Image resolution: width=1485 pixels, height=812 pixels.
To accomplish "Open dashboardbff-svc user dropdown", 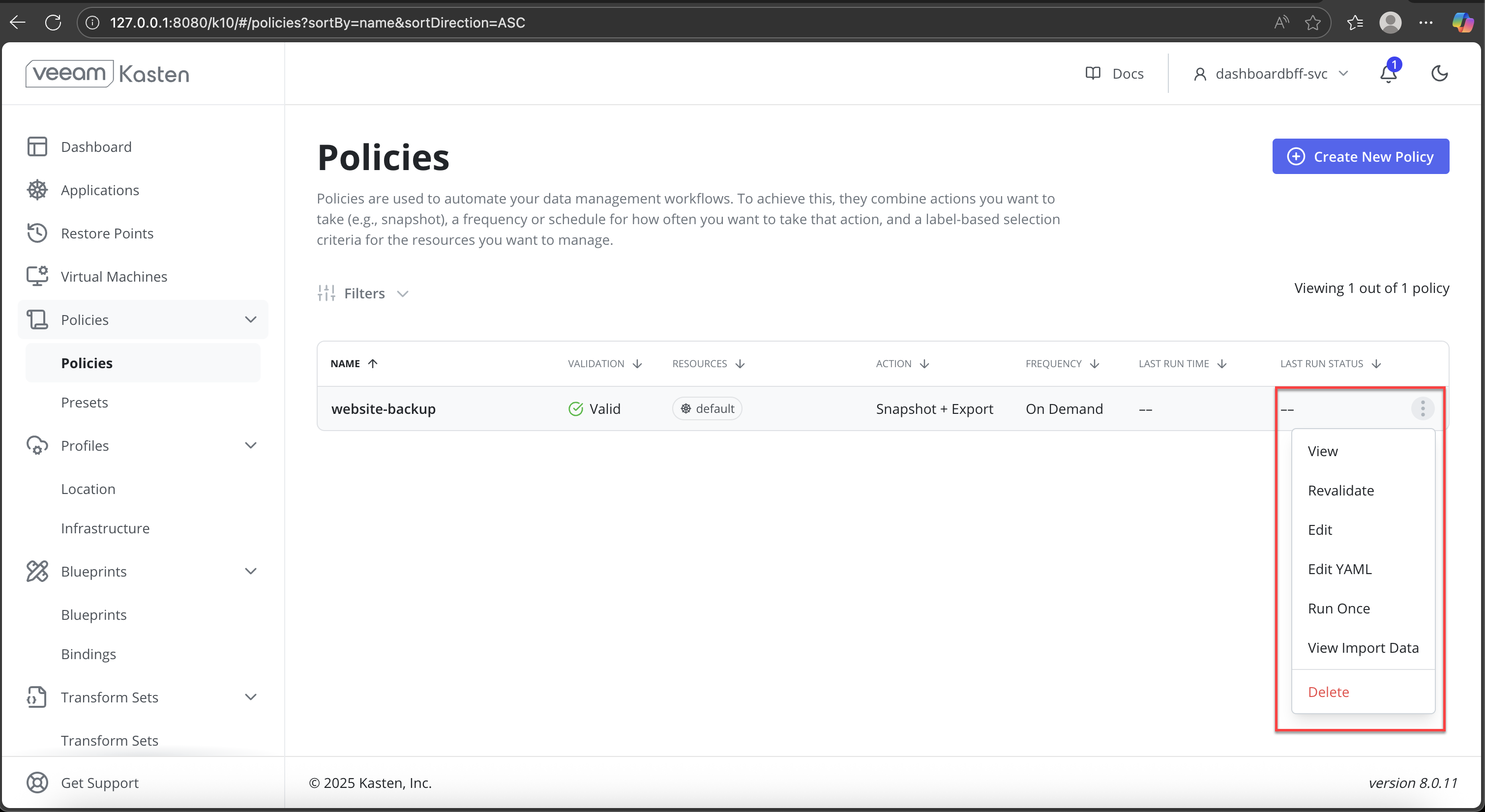I will point(1271,74).
